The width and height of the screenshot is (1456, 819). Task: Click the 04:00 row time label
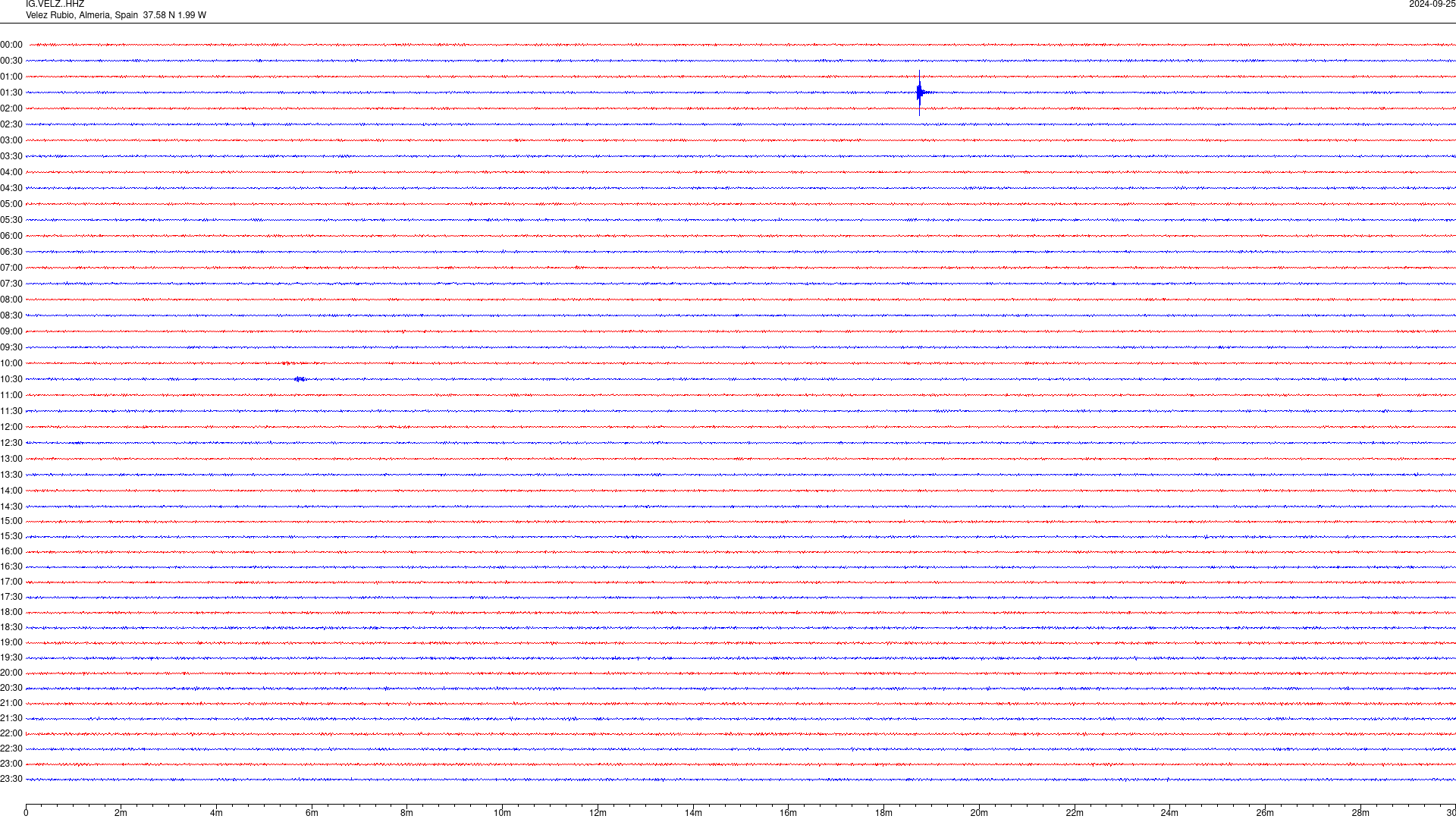[11, 172]
